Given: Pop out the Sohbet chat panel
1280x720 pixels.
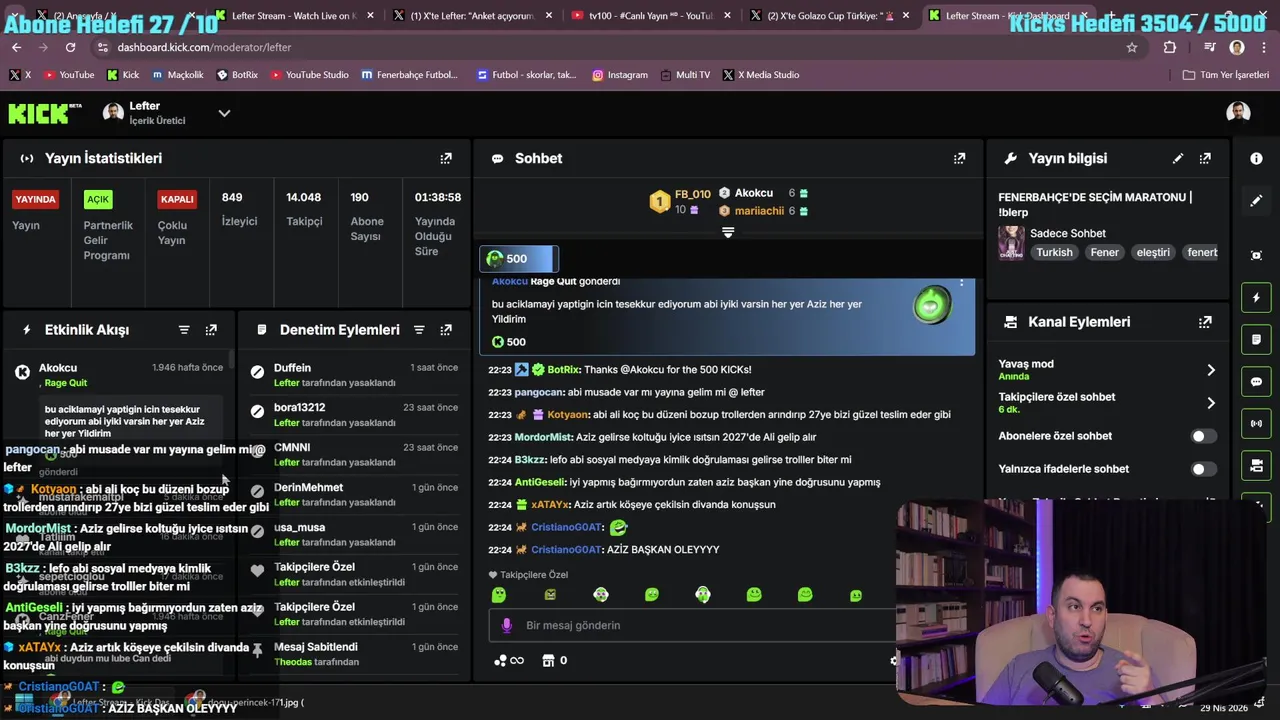Looking at the screenshot, I should click(x=959, y=158).
